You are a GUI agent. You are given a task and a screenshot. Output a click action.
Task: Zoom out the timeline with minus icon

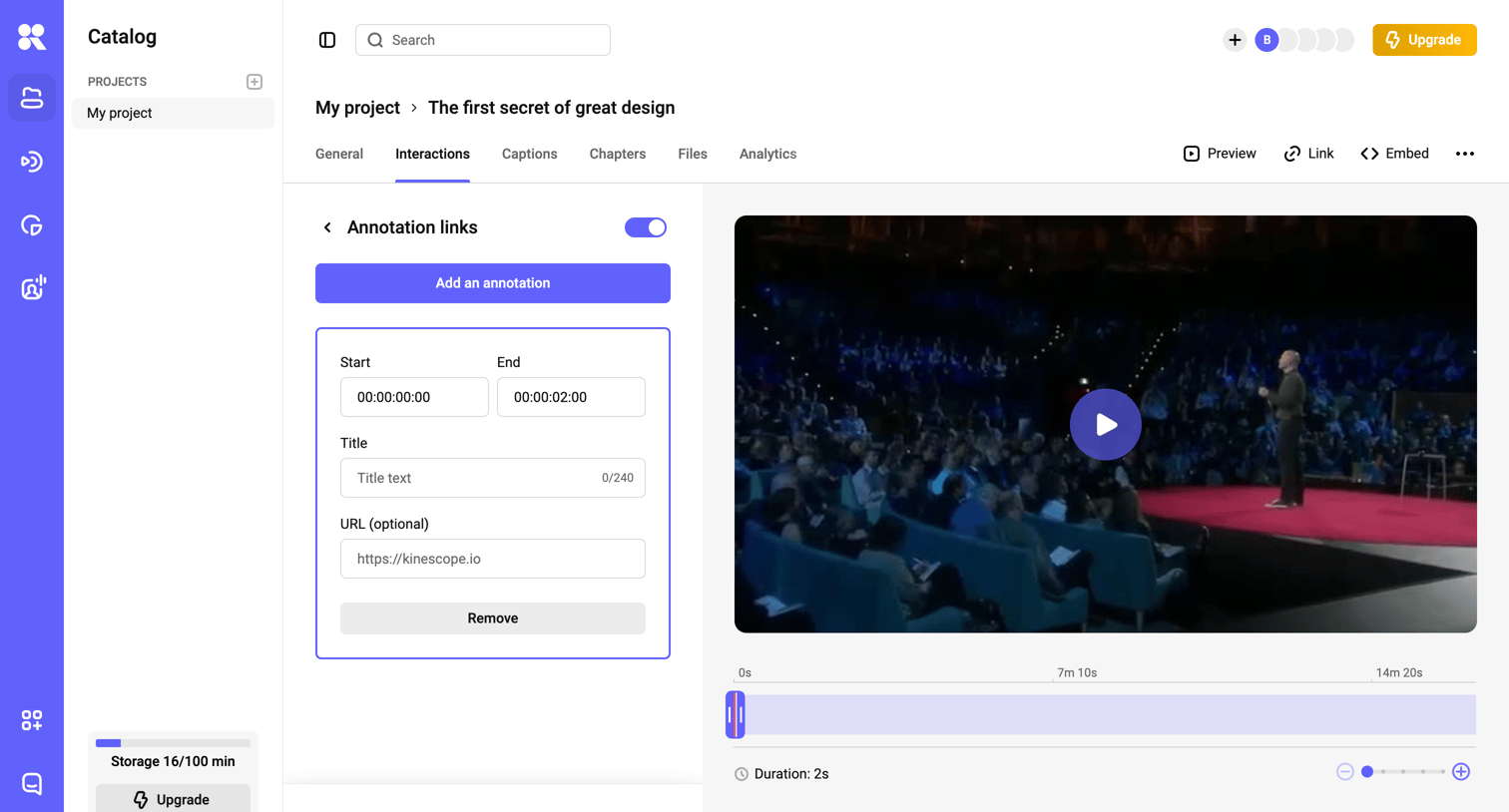pos(1345,772)
